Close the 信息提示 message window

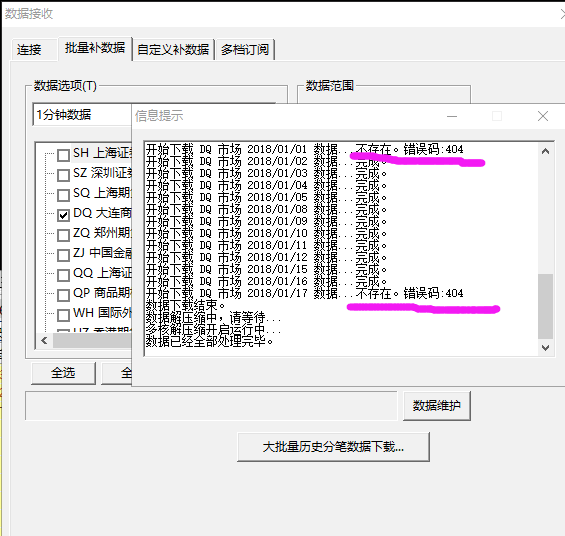pyautogui.click(x=543, y=116)
